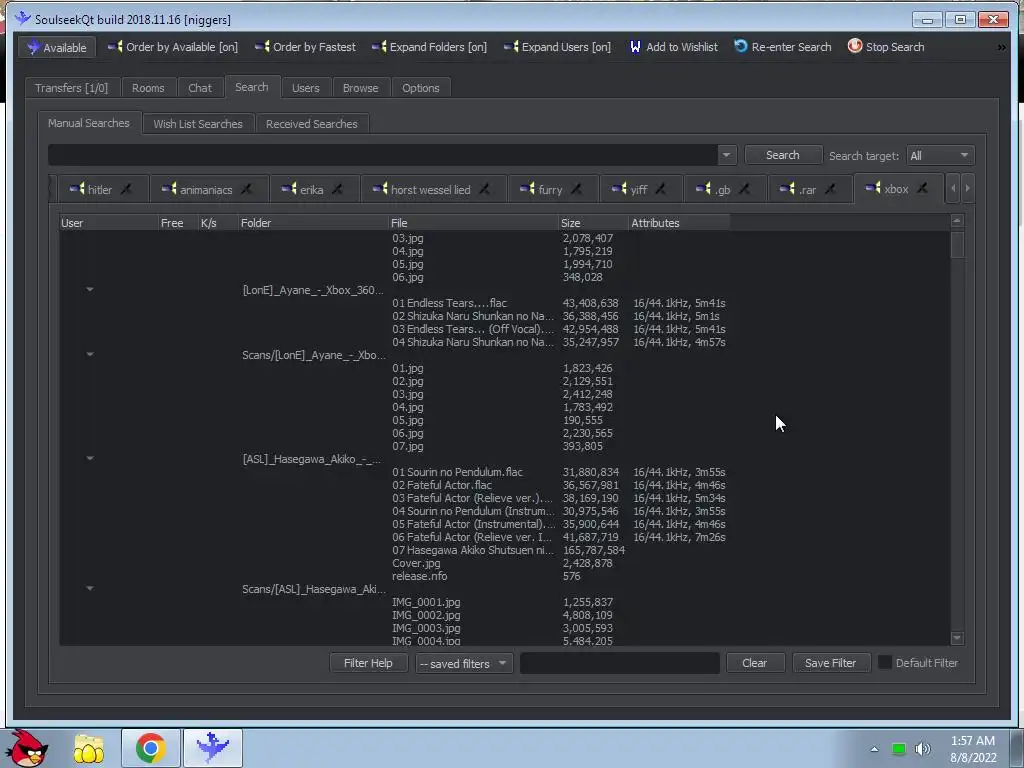Select file release.nfo
The width and height of the screenshot is (1024, 768).
[x=419, y=576]
